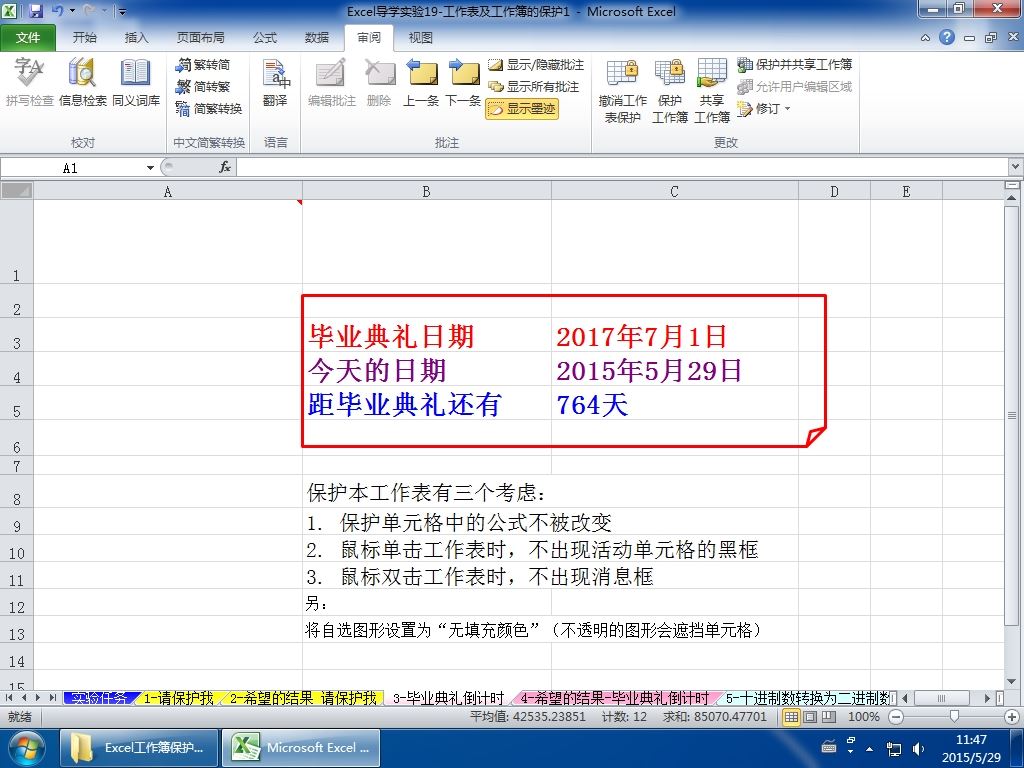The width and height of the screenshot is (1024, 768).
Task: Toggle 显示/隐藏批注
Action: [536, 65]
